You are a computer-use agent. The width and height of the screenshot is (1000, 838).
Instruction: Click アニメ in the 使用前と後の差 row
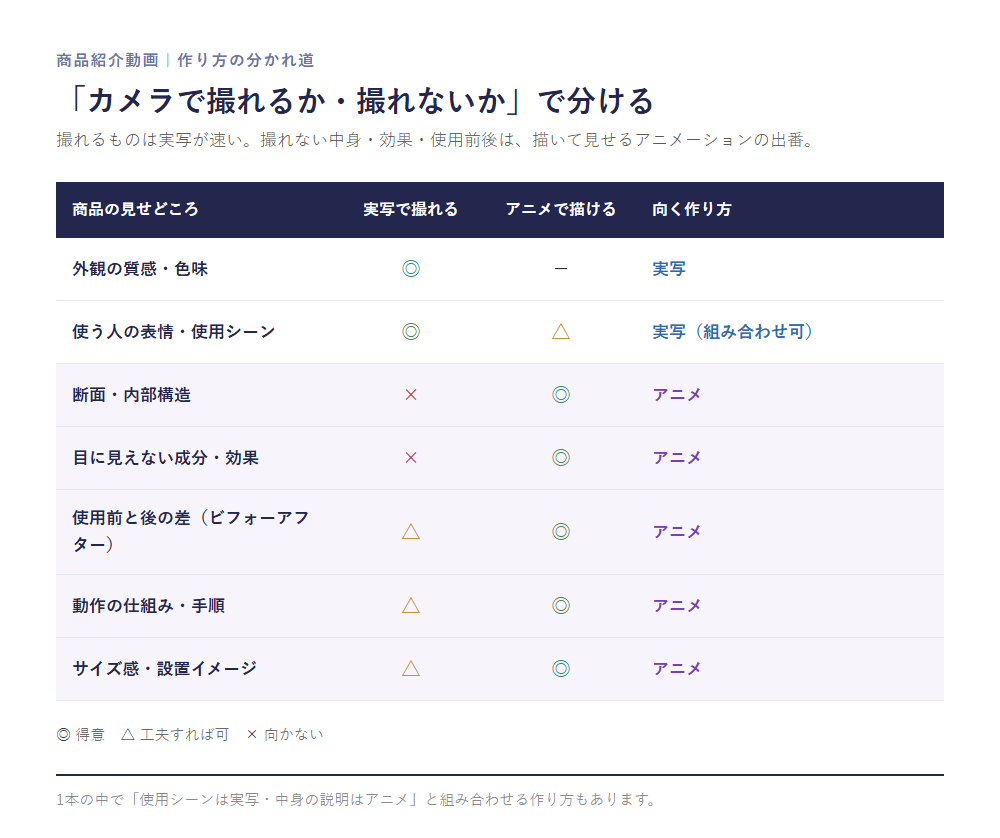point(677,531)
